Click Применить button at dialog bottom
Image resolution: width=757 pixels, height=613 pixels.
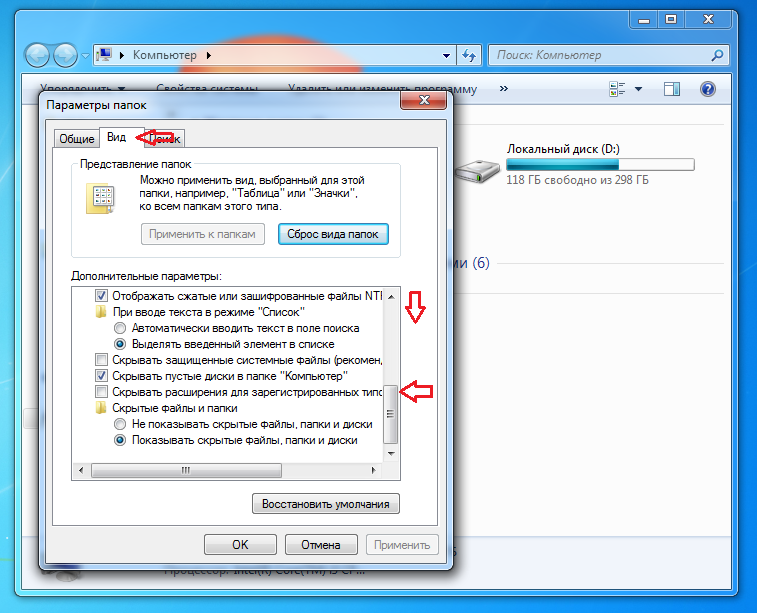402,545
